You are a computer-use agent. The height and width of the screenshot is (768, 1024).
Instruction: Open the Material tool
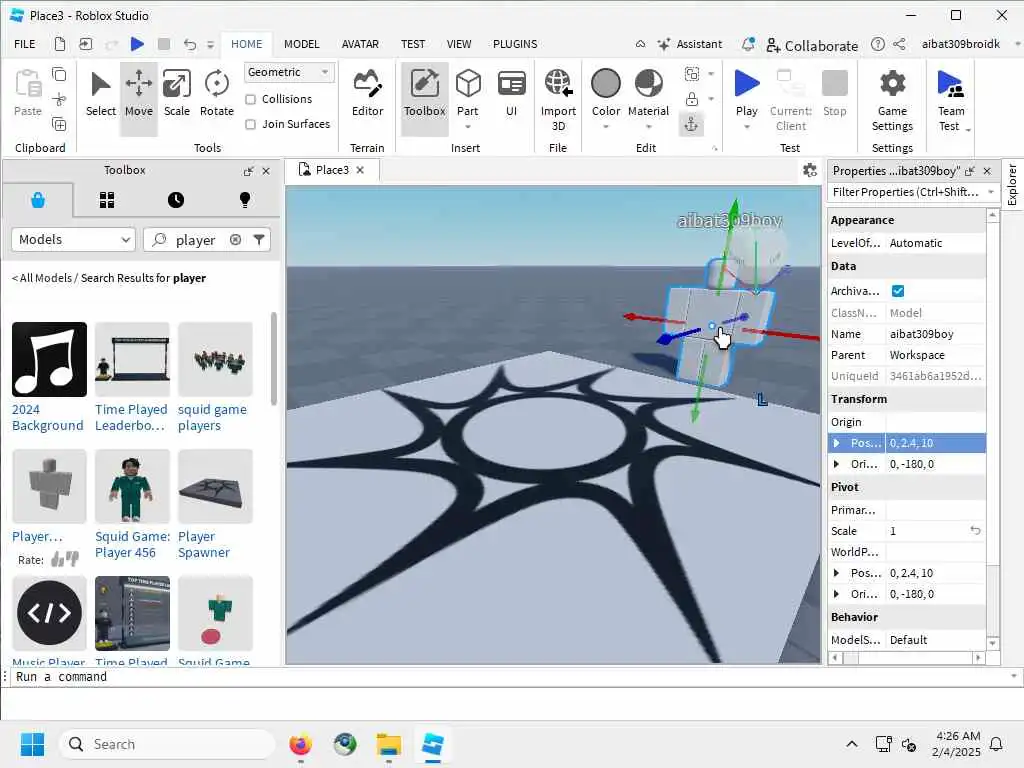click(648, 95)
